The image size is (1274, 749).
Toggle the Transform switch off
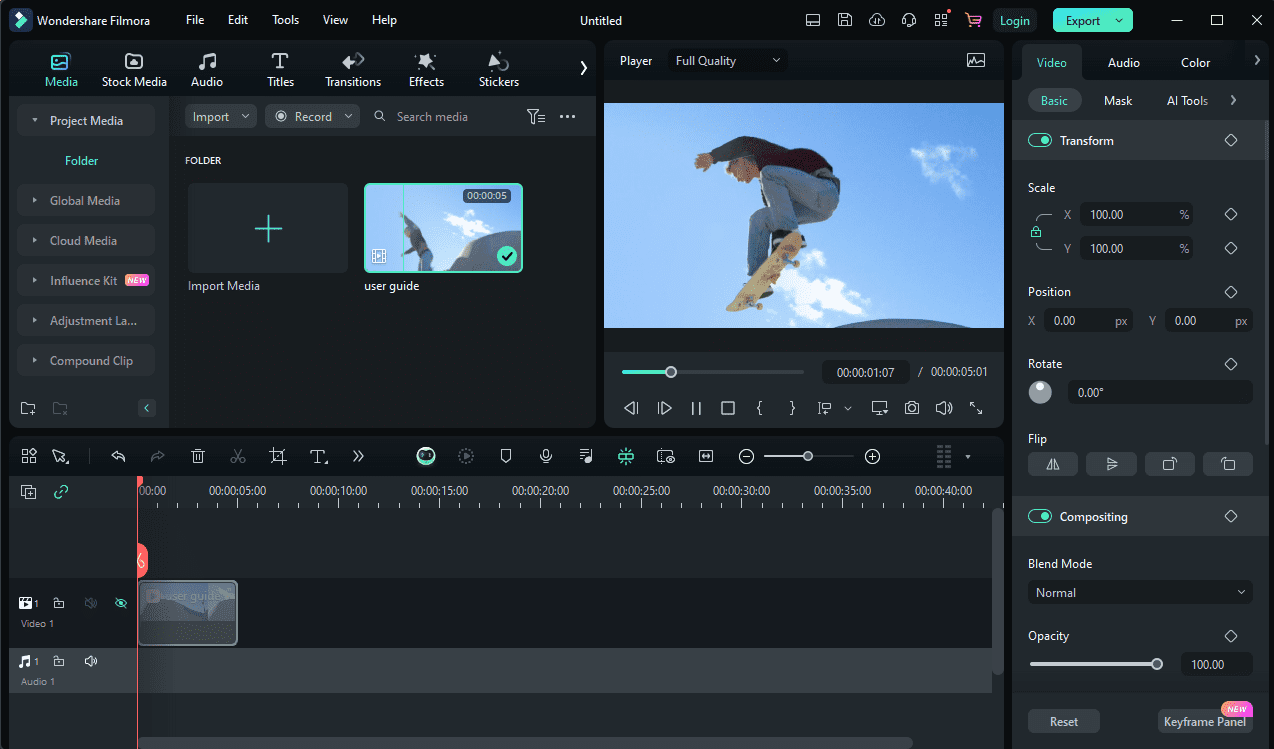pos(1039,140)
